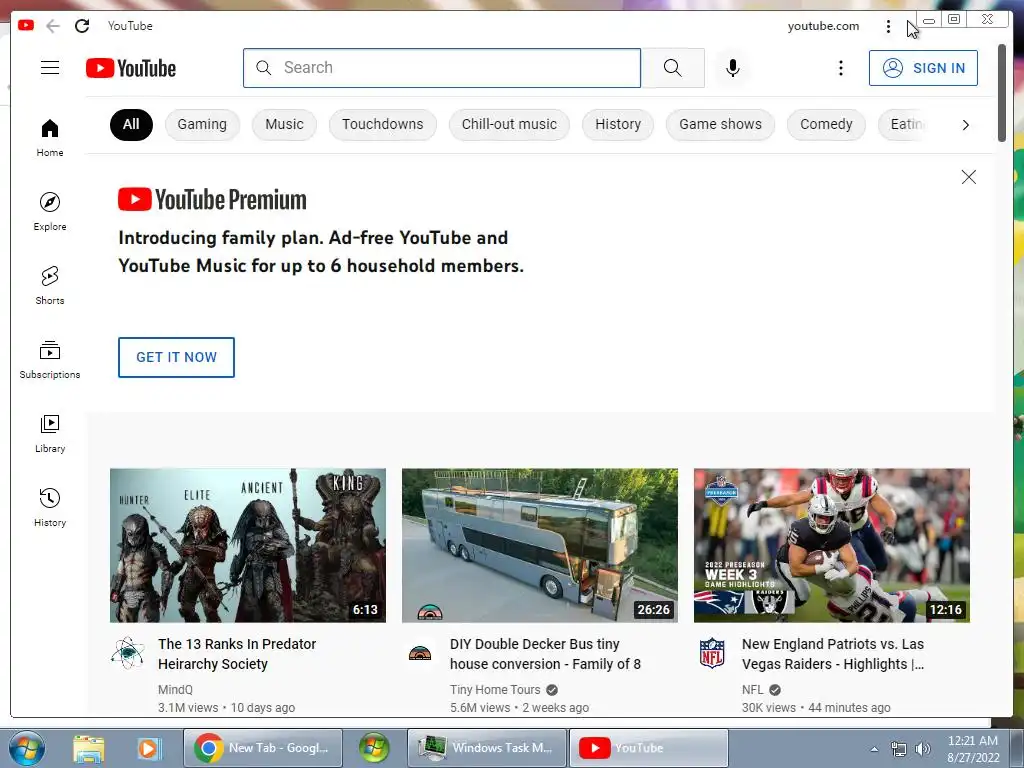Screen dimensions: 1024x768
Task: Click the YouTube app icon in the title bar
Action: [26, 25]
